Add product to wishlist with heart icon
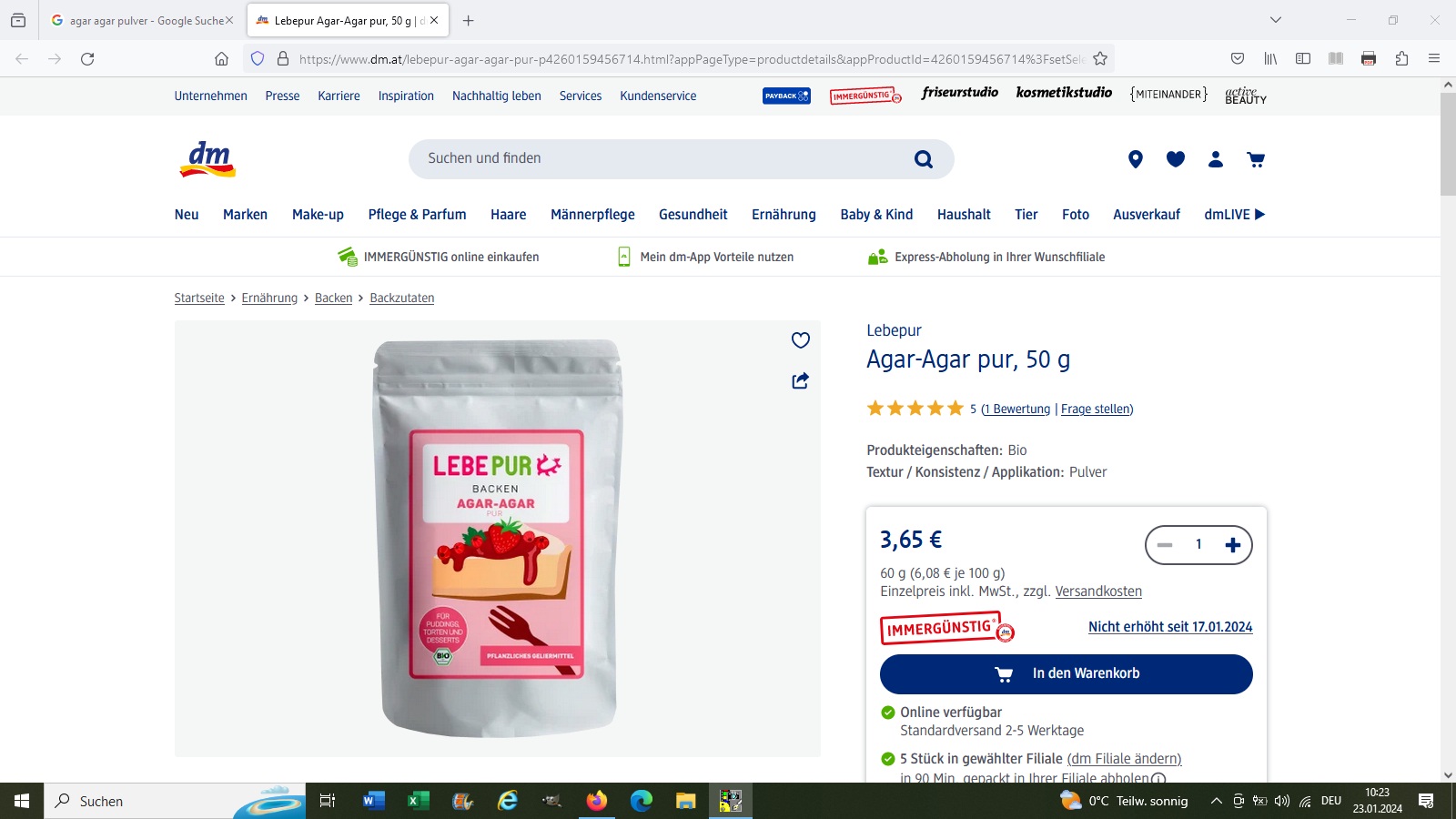1456x819 pixels. (801, 340)
